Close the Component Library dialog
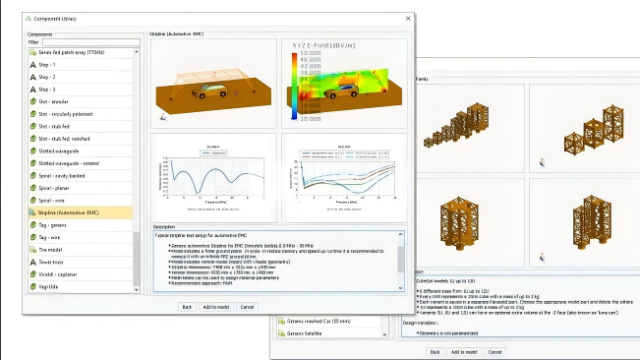Screen dimensions: 640x360 click(408, 19)
